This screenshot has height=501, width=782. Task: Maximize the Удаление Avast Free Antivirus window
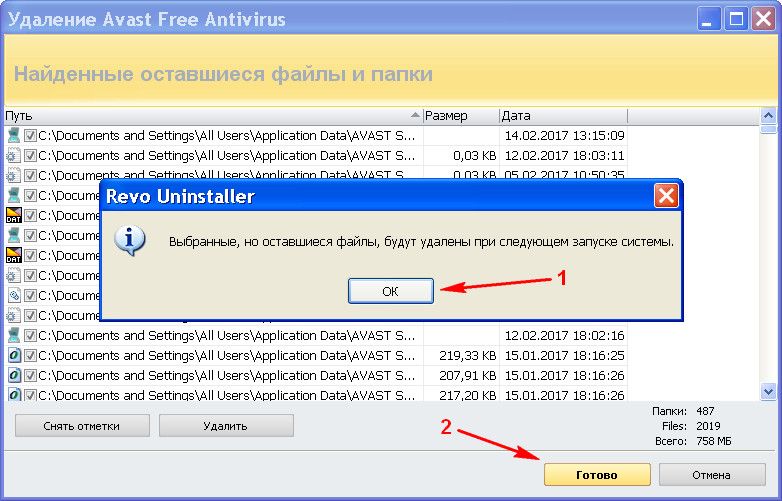[736, 19]
